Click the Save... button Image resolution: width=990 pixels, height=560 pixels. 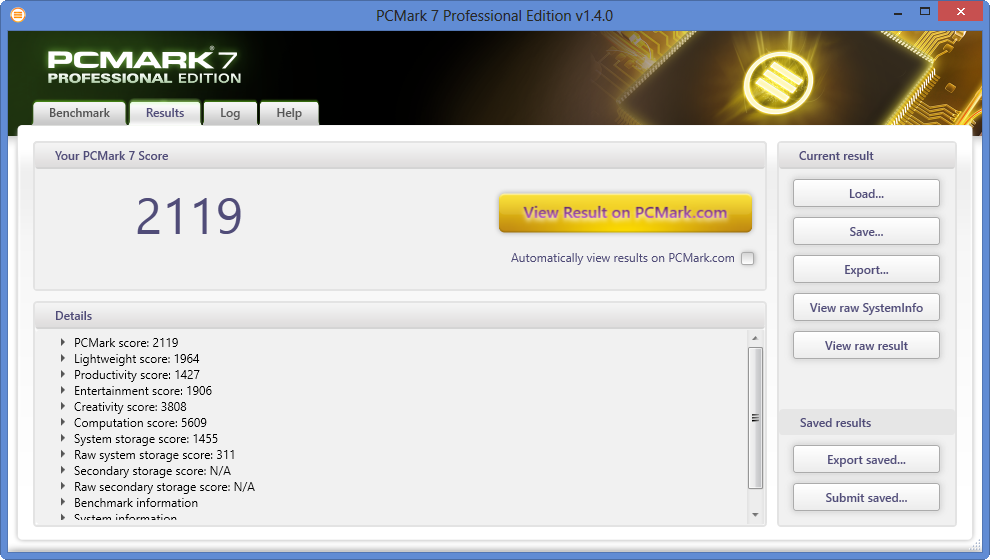(866, 231)
